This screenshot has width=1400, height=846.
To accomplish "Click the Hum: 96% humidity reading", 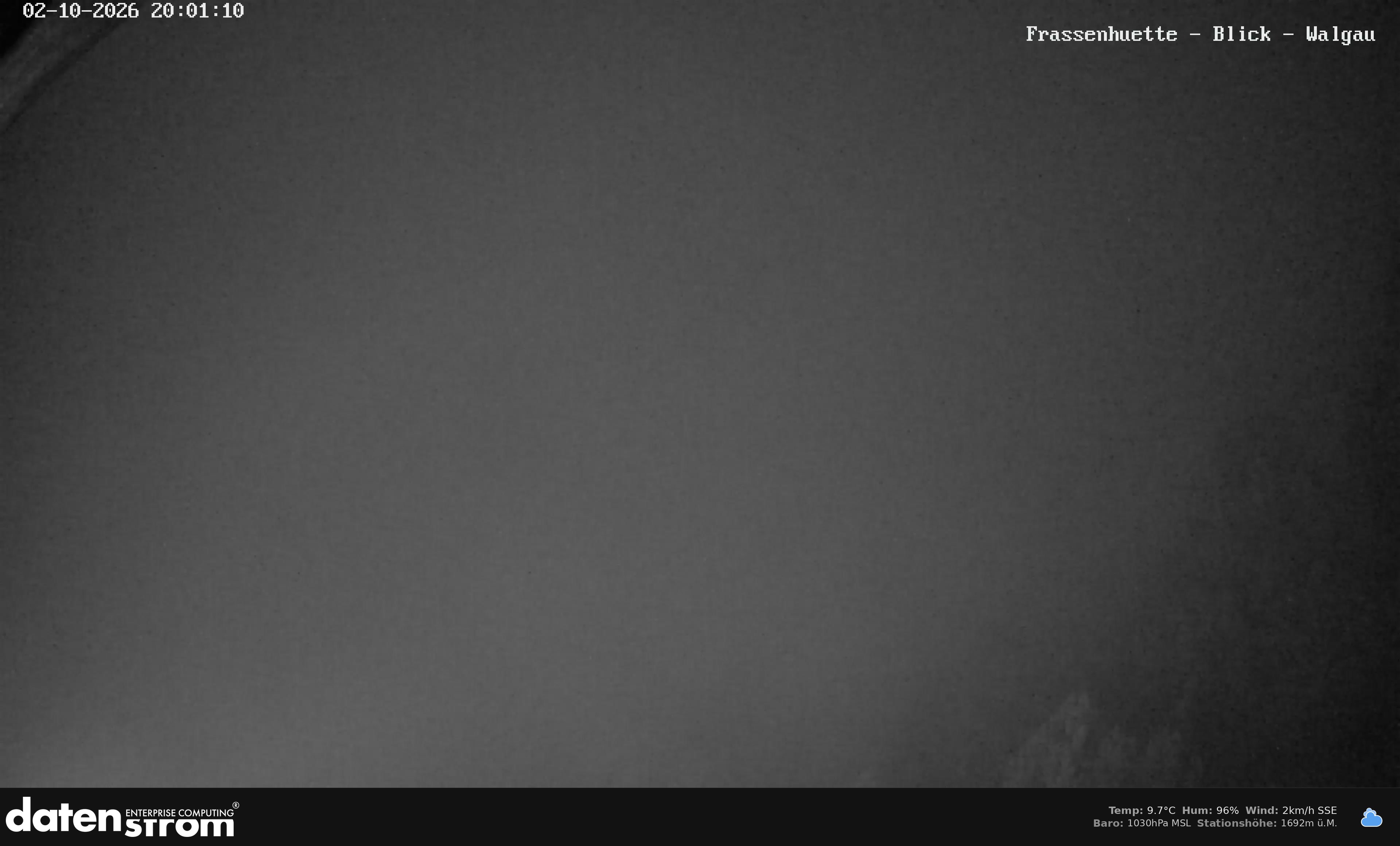I will pos(1210,810).
